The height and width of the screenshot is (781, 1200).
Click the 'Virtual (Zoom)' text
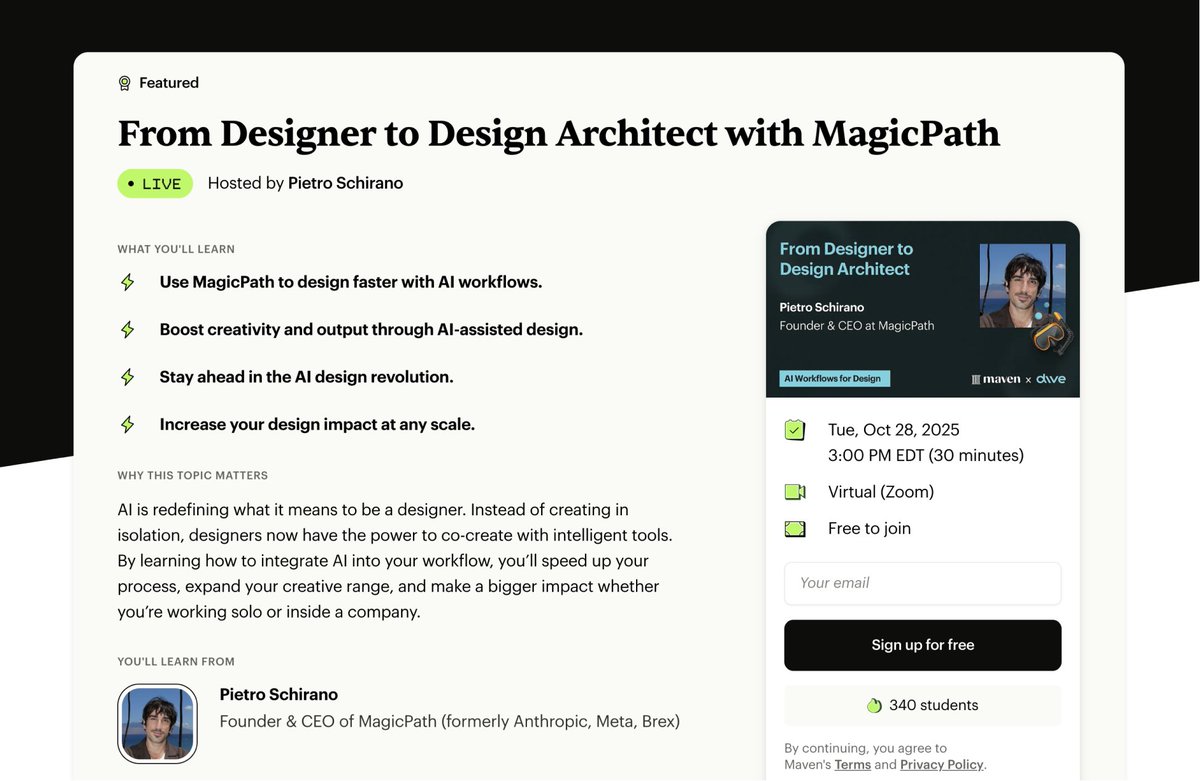(x=881, y=492)
